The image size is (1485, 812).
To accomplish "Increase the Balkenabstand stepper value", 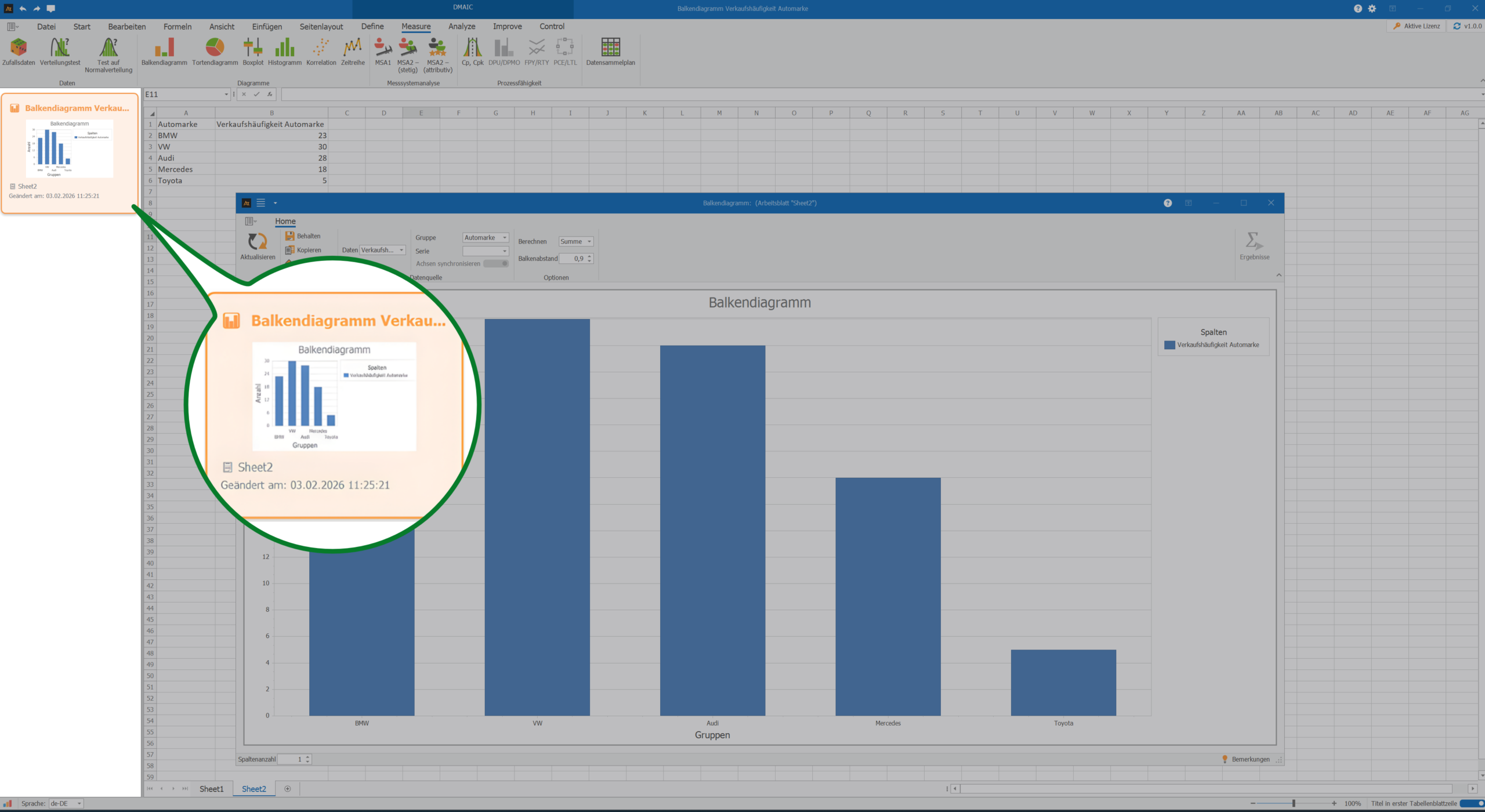I will (x=589, y=256).
